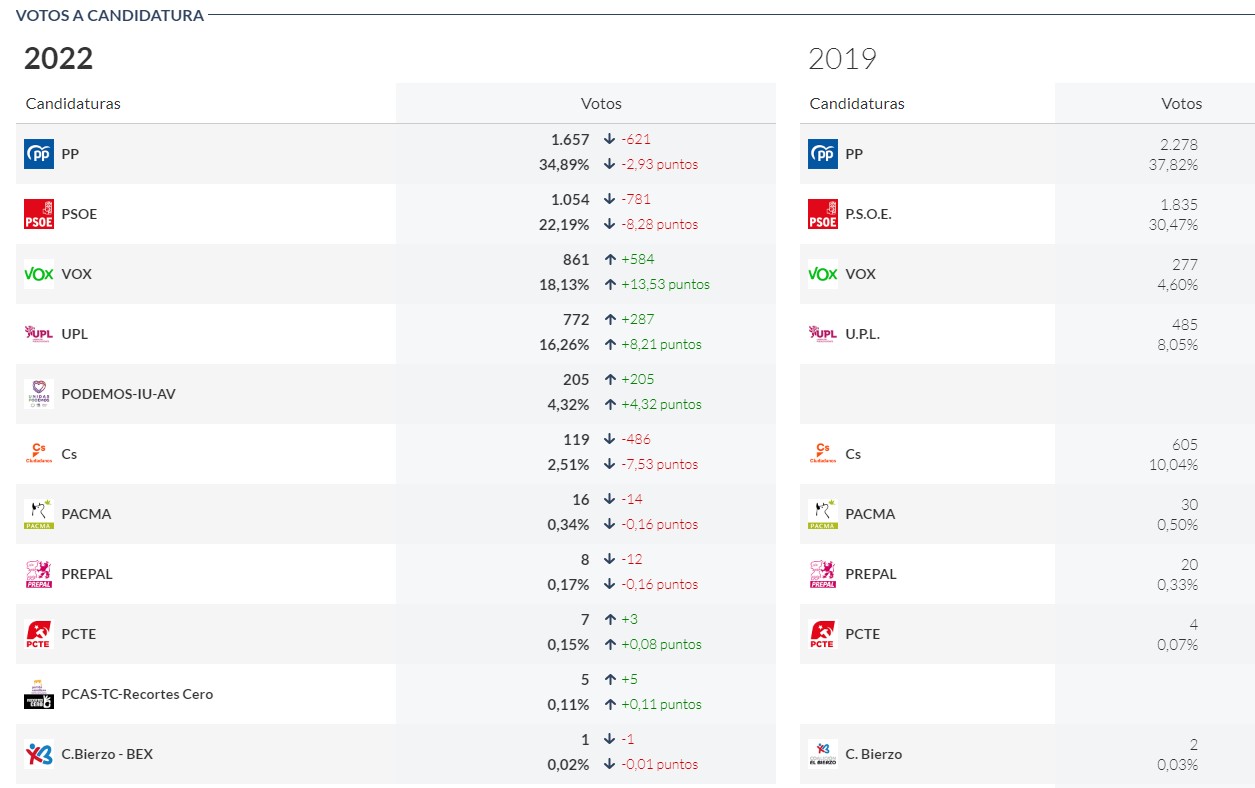Click the VOTOS A CANDIDATURA section title
Screen dimensions: 1255x788
(x=110, y=15)
